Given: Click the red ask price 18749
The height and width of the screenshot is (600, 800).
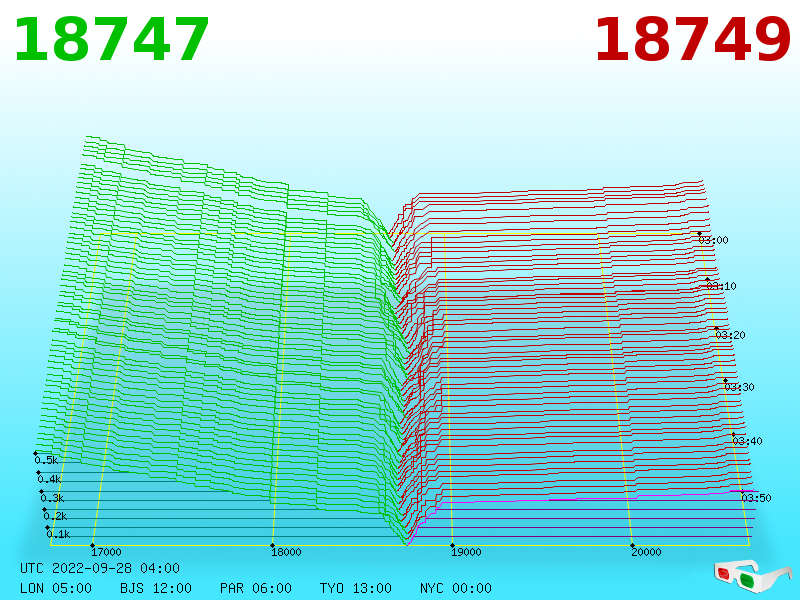Looking at the screenshot, I should [x=692, y=40].
